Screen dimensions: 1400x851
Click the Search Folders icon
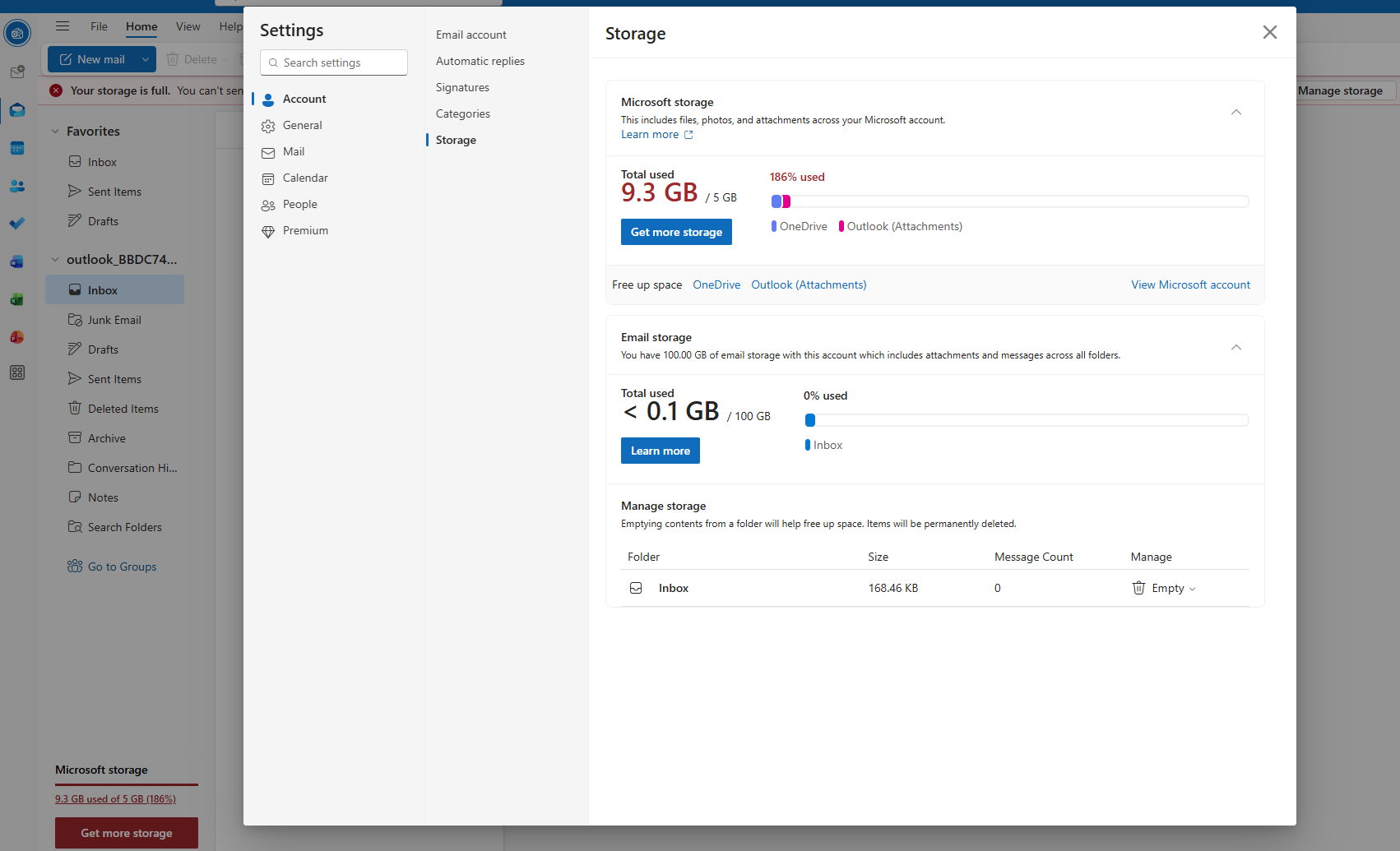click(x=75, y=526)
